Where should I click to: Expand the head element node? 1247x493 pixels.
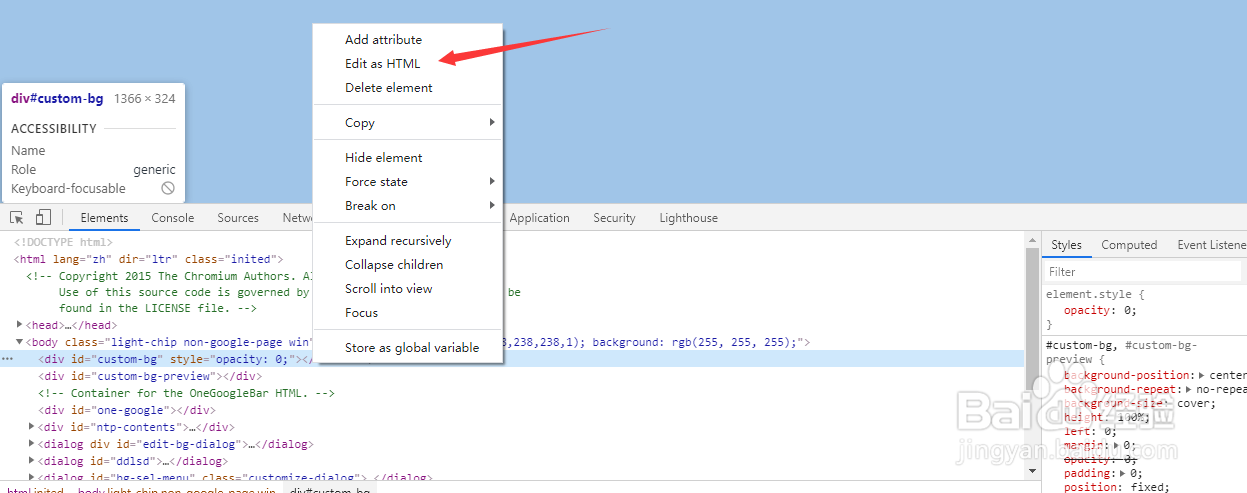click(20, 325)
